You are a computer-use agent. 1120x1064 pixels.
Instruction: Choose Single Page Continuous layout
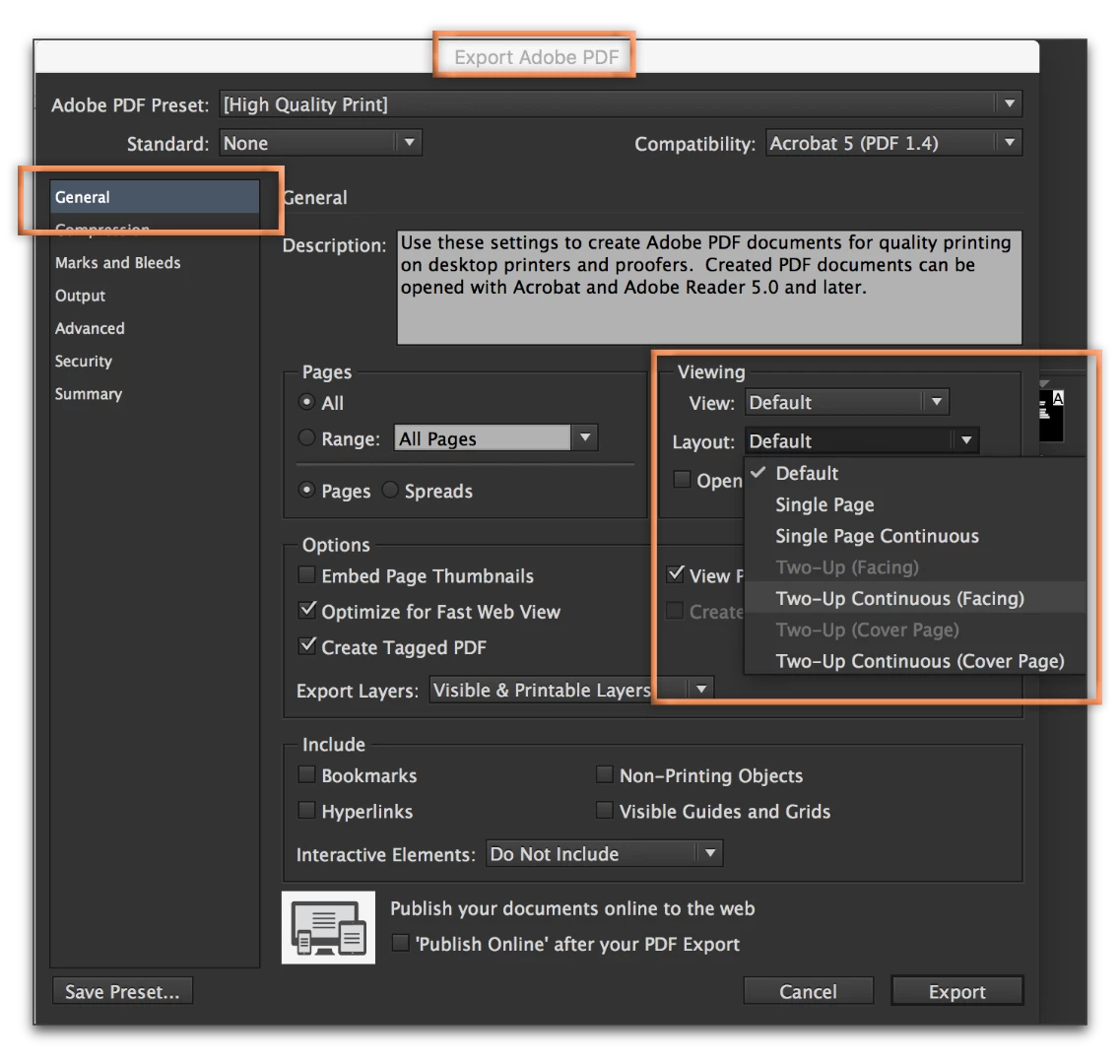[915, 536]
